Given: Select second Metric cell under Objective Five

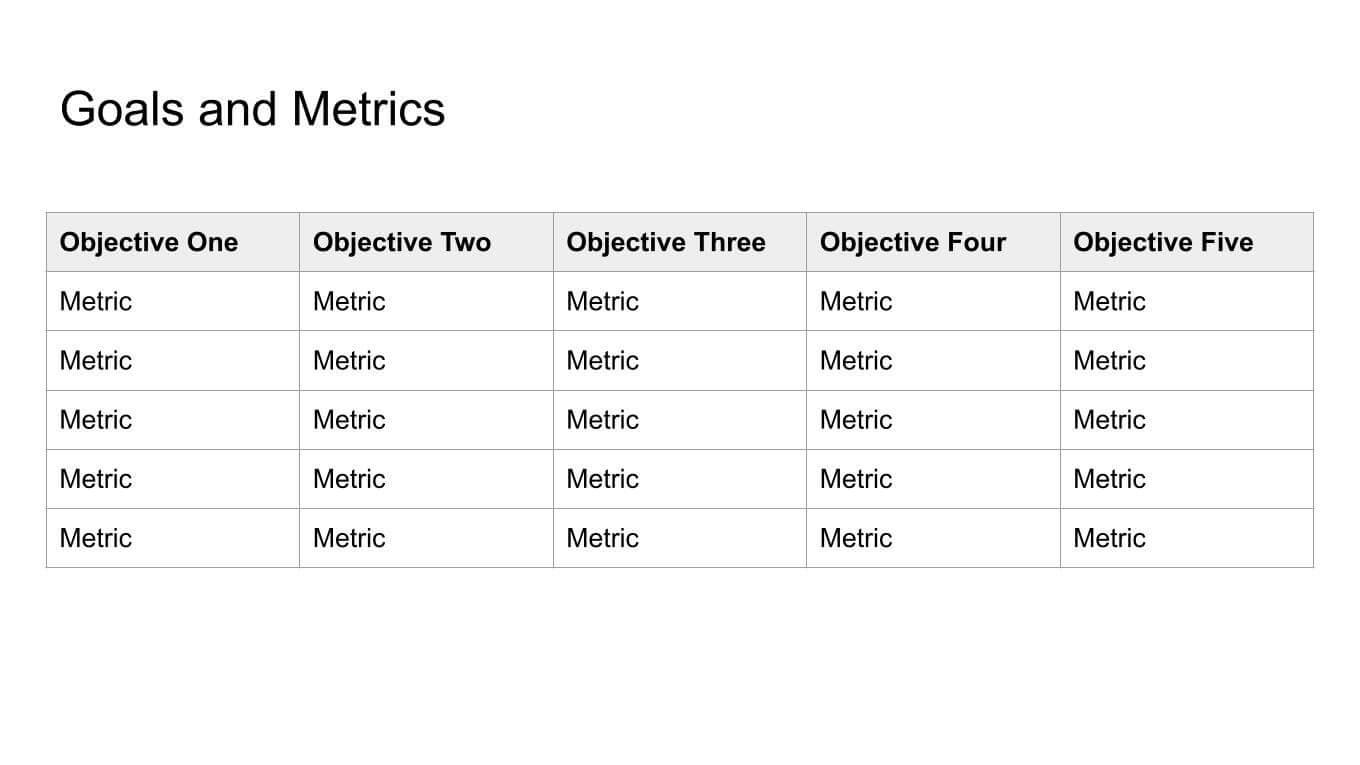Looking at the screenshot, I should click(1186, 360).
